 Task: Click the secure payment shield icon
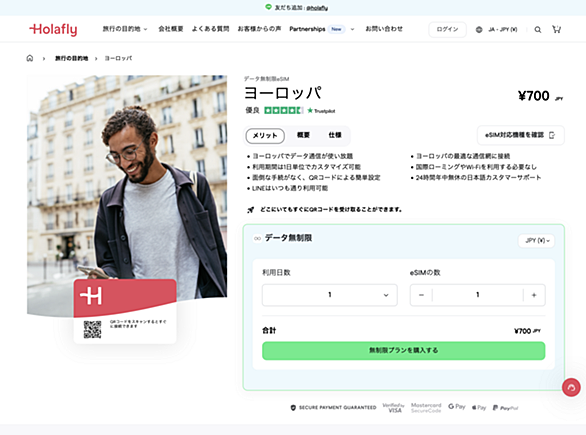pyautogui.click(x=293, y=407)
